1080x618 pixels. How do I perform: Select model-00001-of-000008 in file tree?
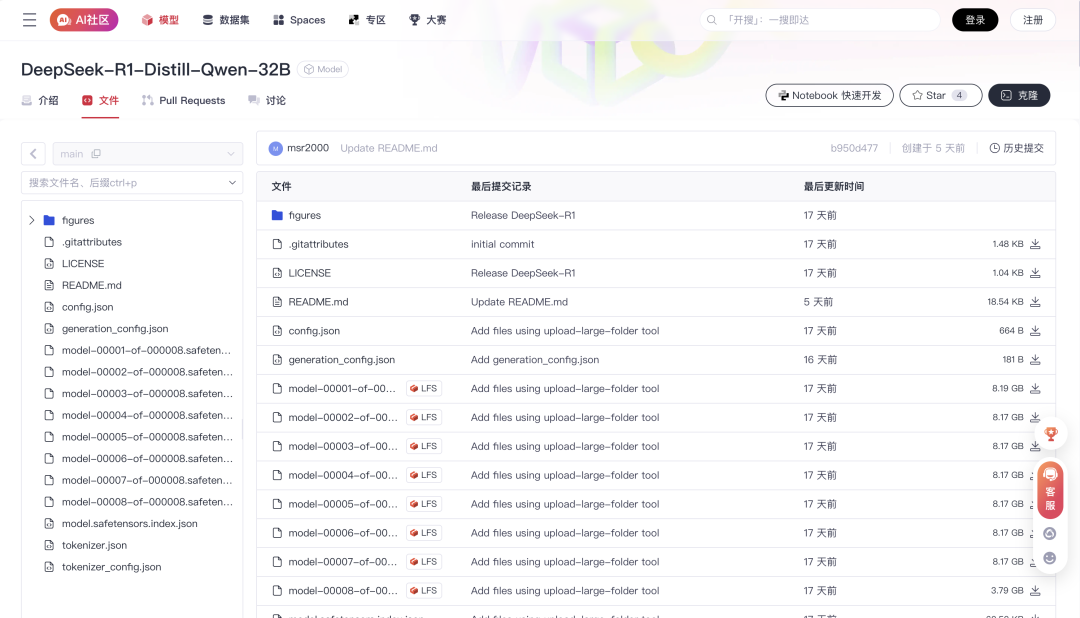click(146, 351)
